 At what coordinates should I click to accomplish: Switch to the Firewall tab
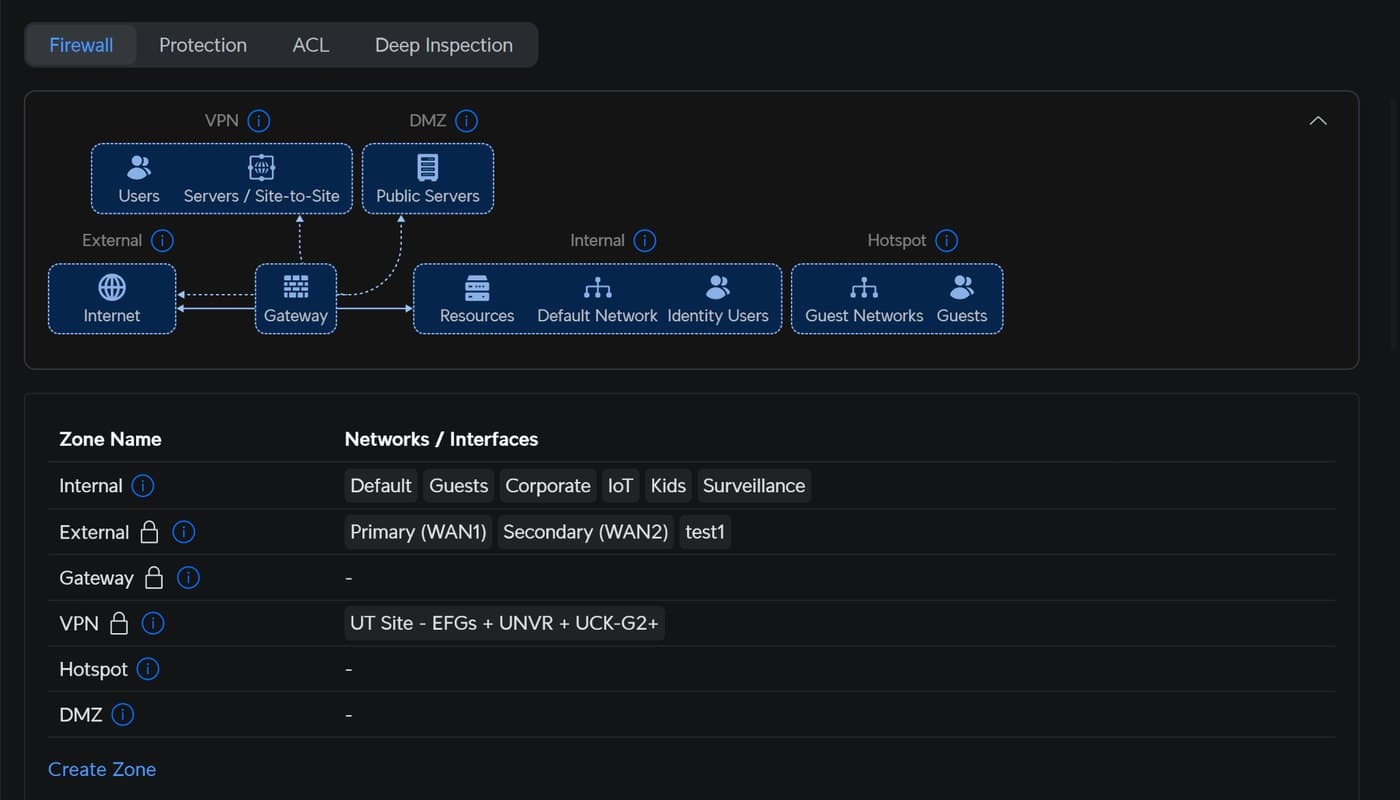pos(81,45)
